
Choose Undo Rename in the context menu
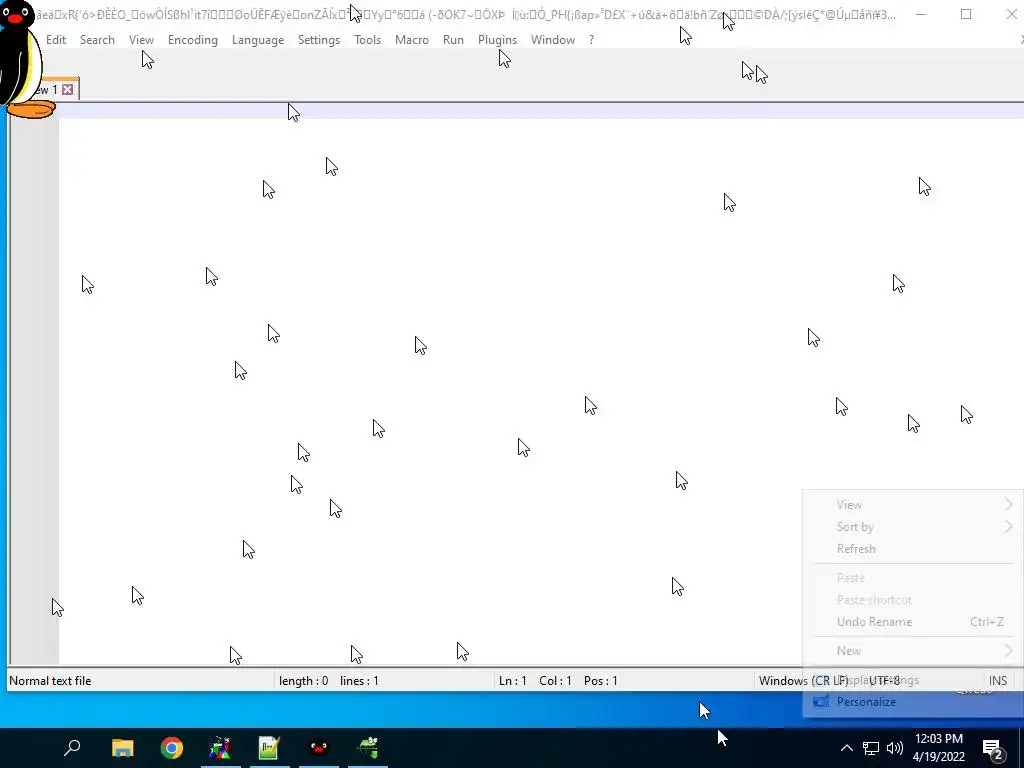pos(913,622)
